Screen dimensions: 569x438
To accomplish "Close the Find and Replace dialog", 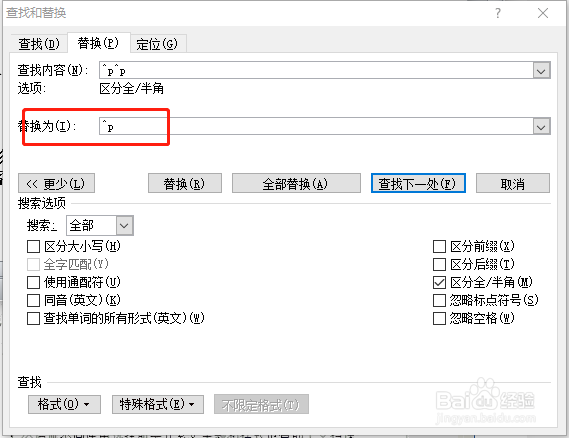I will pos(543,13).
